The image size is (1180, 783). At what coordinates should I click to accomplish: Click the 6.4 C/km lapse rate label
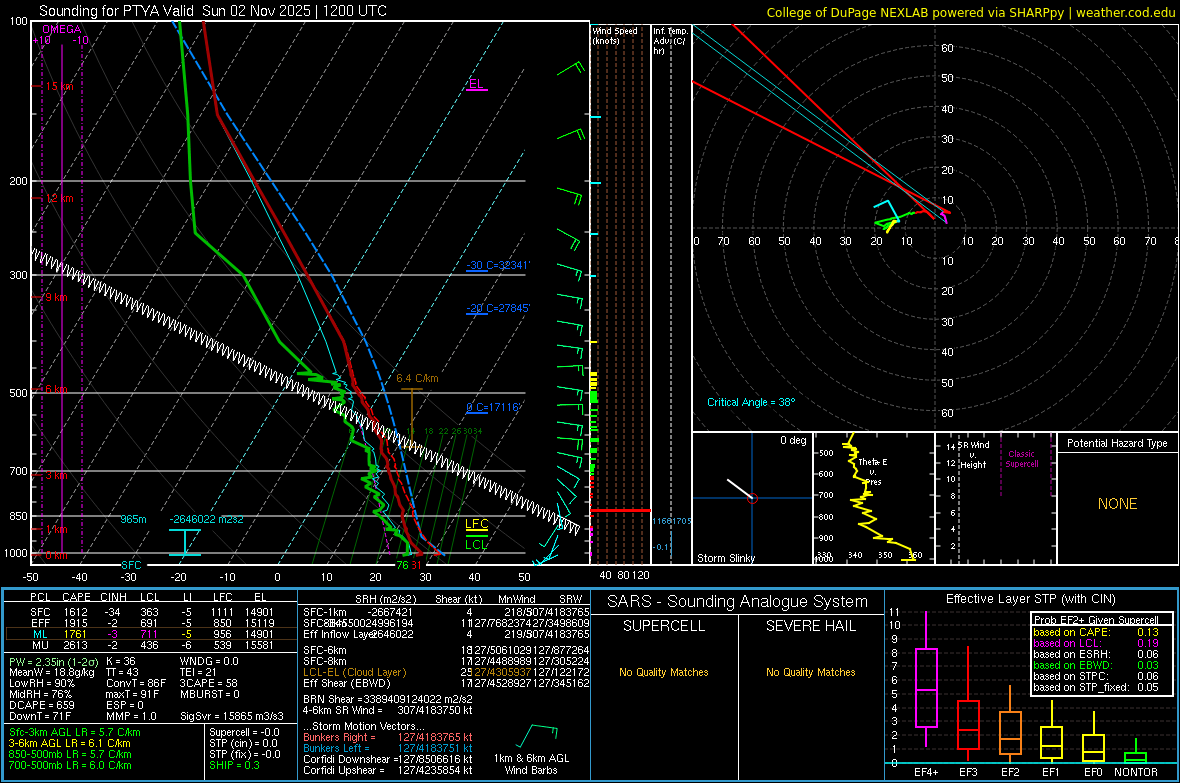point(417,378)
